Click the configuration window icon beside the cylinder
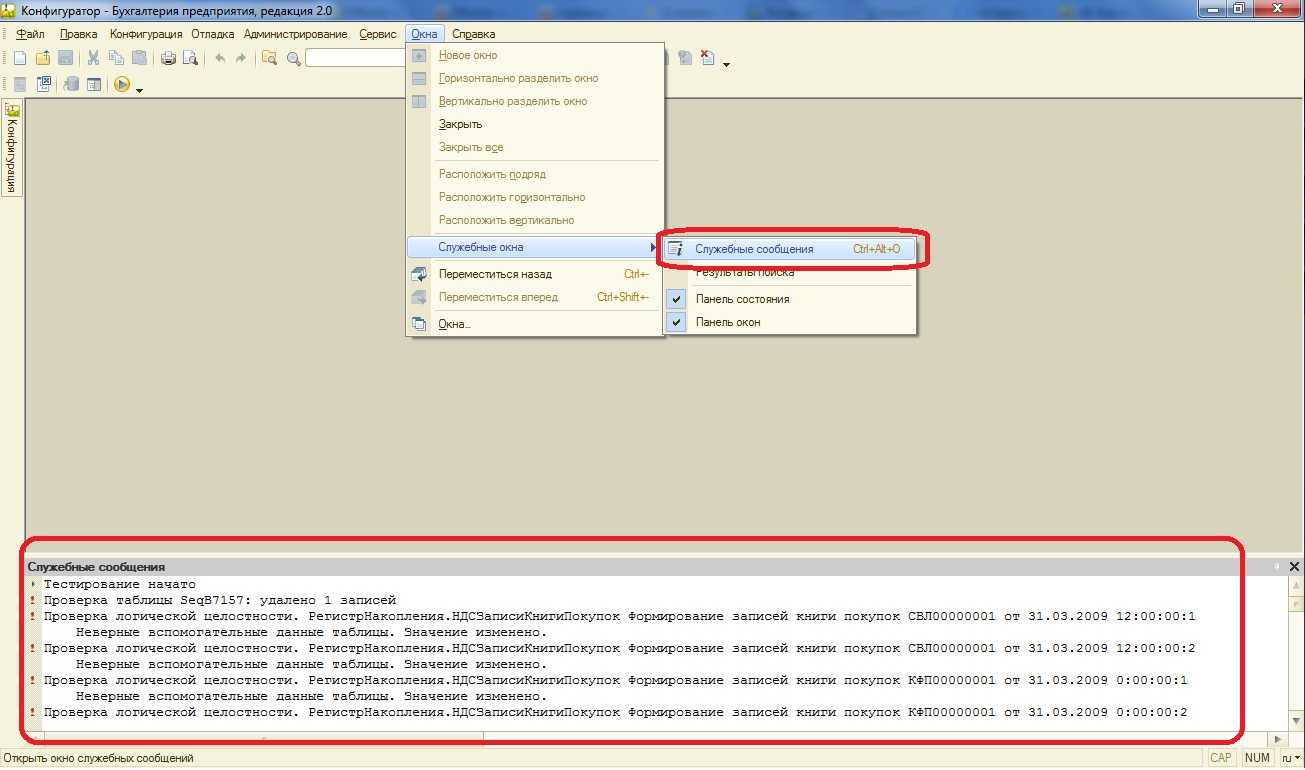The image size is (1305, 770). pos(93,85)
